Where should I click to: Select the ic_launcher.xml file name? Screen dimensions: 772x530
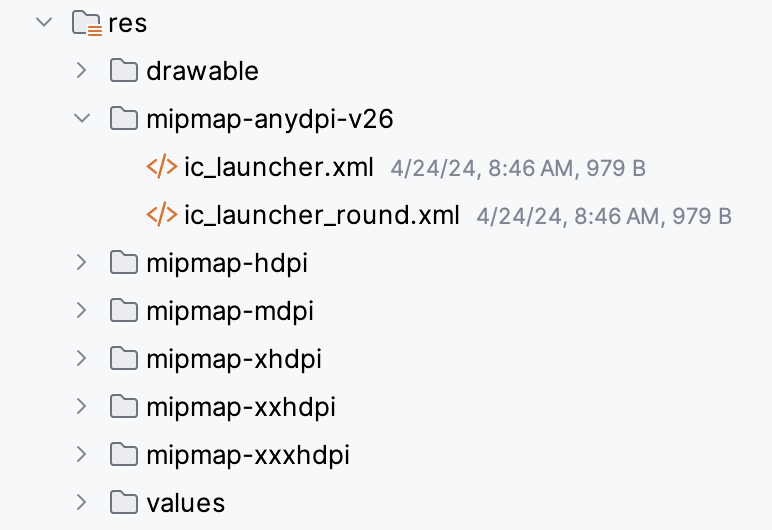(279, 167)
